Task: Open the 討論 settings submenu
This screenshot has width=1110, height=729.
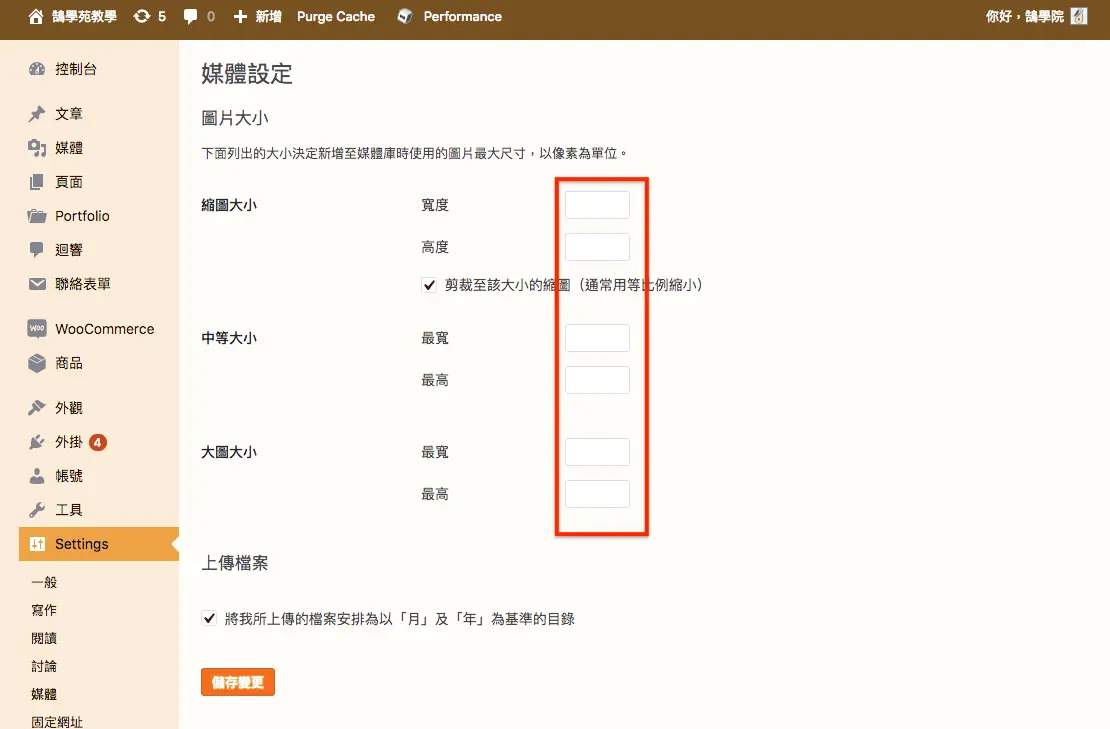Action: (x=44, y=666)
